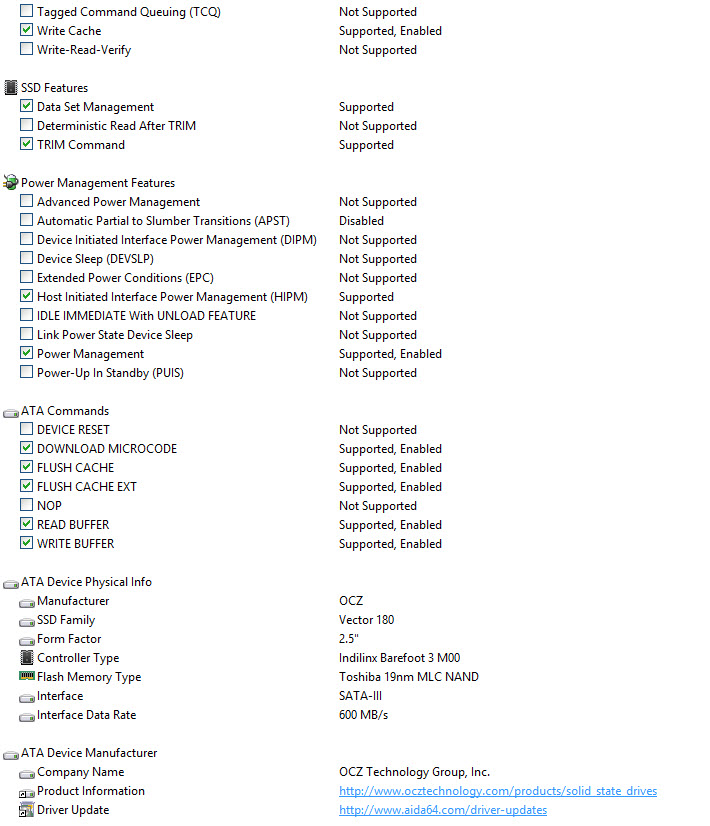Screen dimensions: 710x826
Task: Click the Interface Data Rate row icon
Action: 27,716
